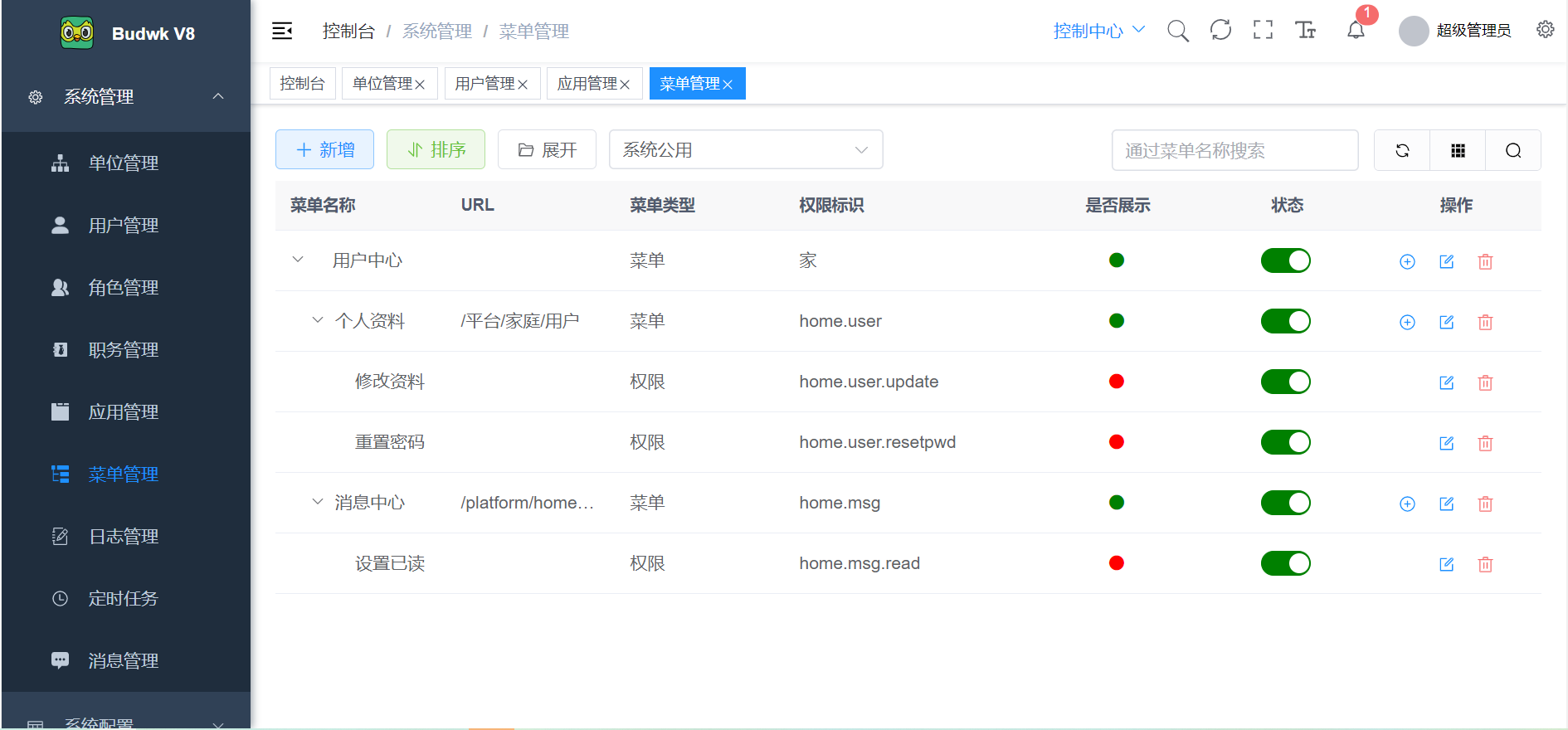Focus the menu name search field
The height and width of the screenshot is (730, 1568).
[1234, 150]
